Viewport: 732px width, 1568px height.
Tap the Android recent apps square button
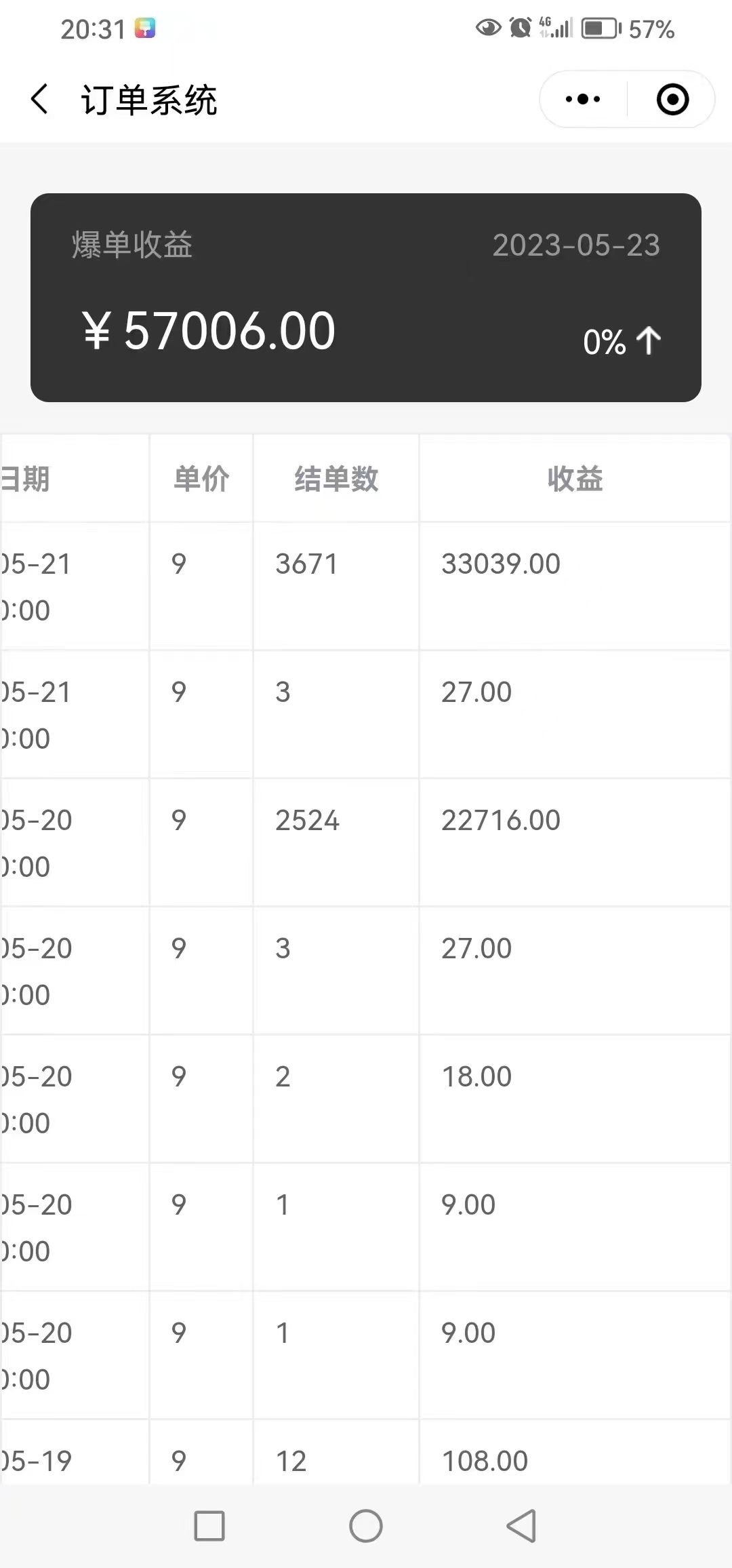[x=209, y=1526]
